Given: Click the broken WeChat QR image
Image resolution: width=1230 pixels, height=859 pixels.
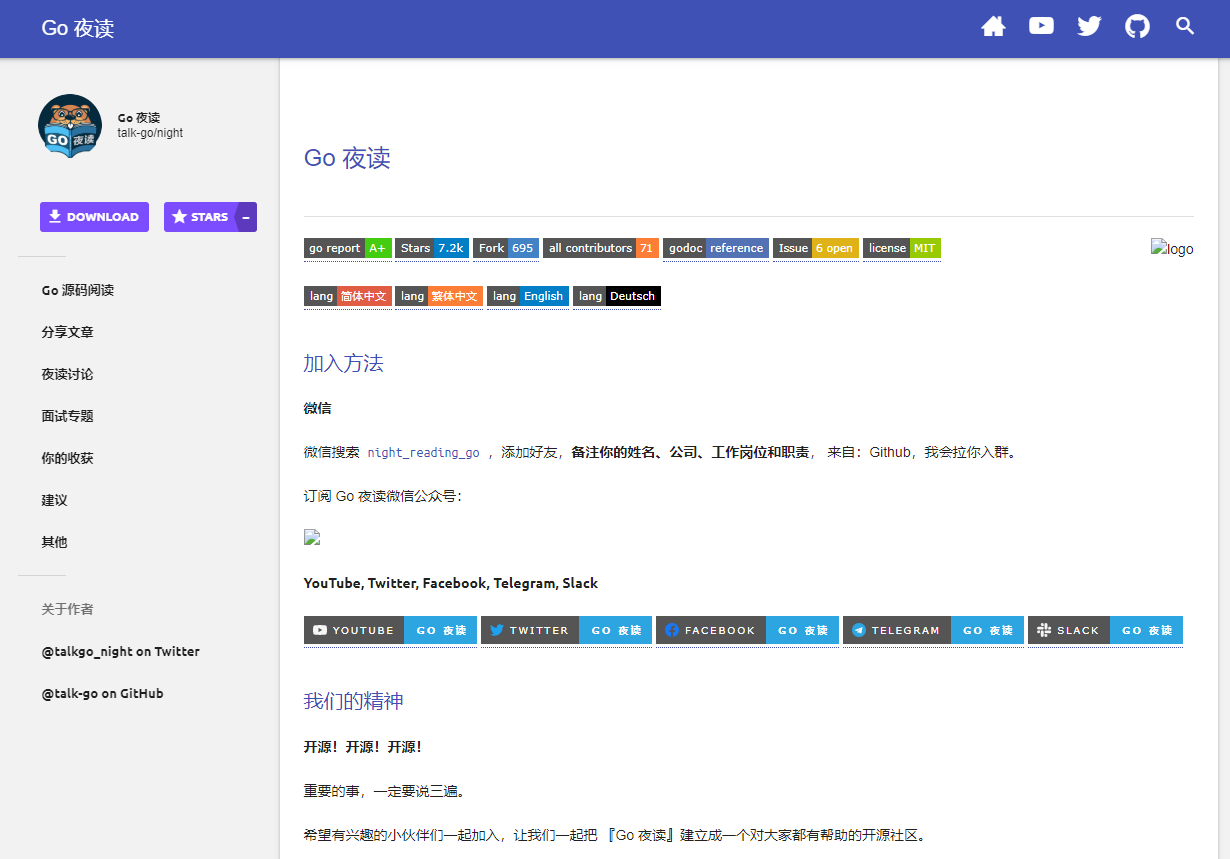Looking at the screenshot, I should click(x=312, y=537).
